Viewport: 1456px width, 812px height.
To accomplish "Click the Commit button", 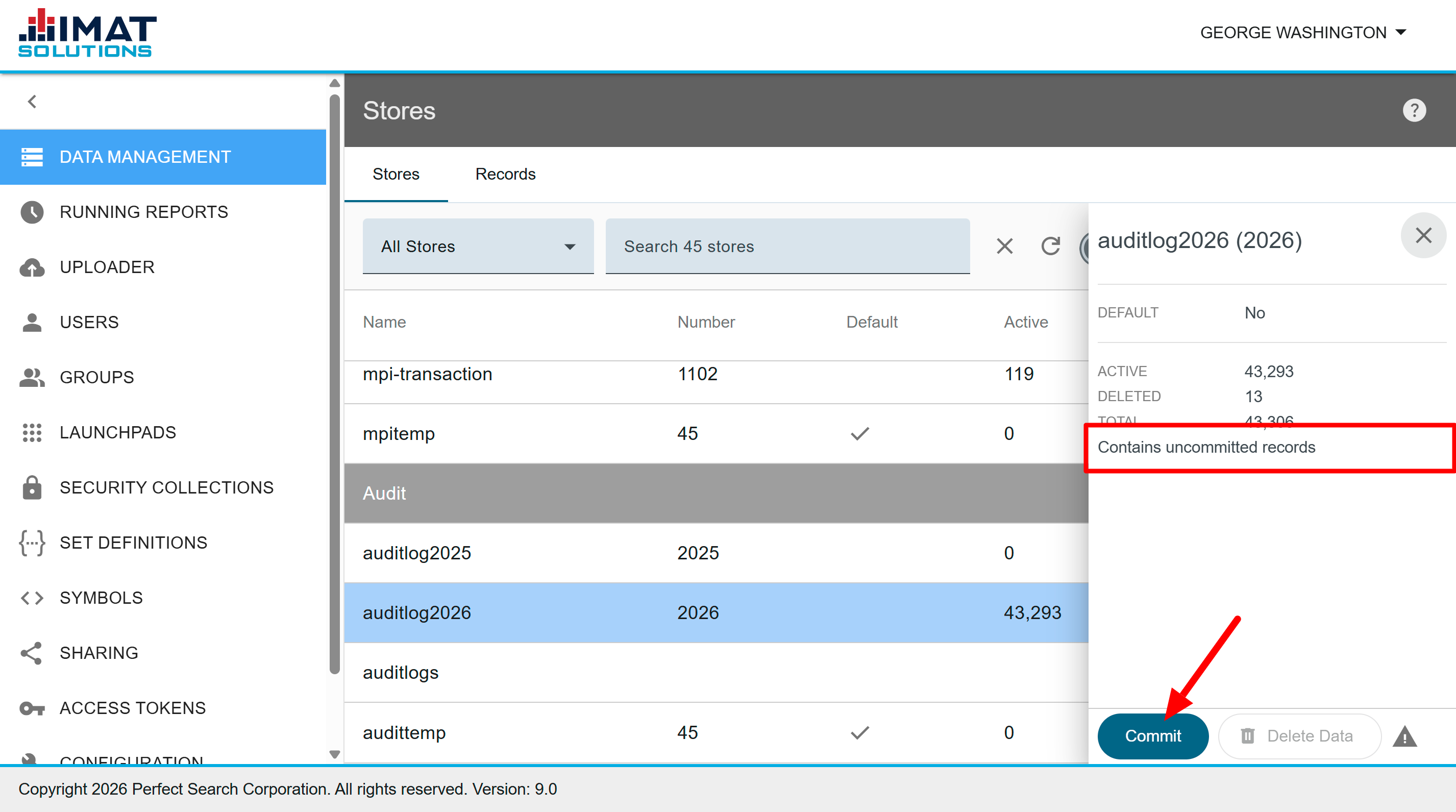I will 1153,736.
